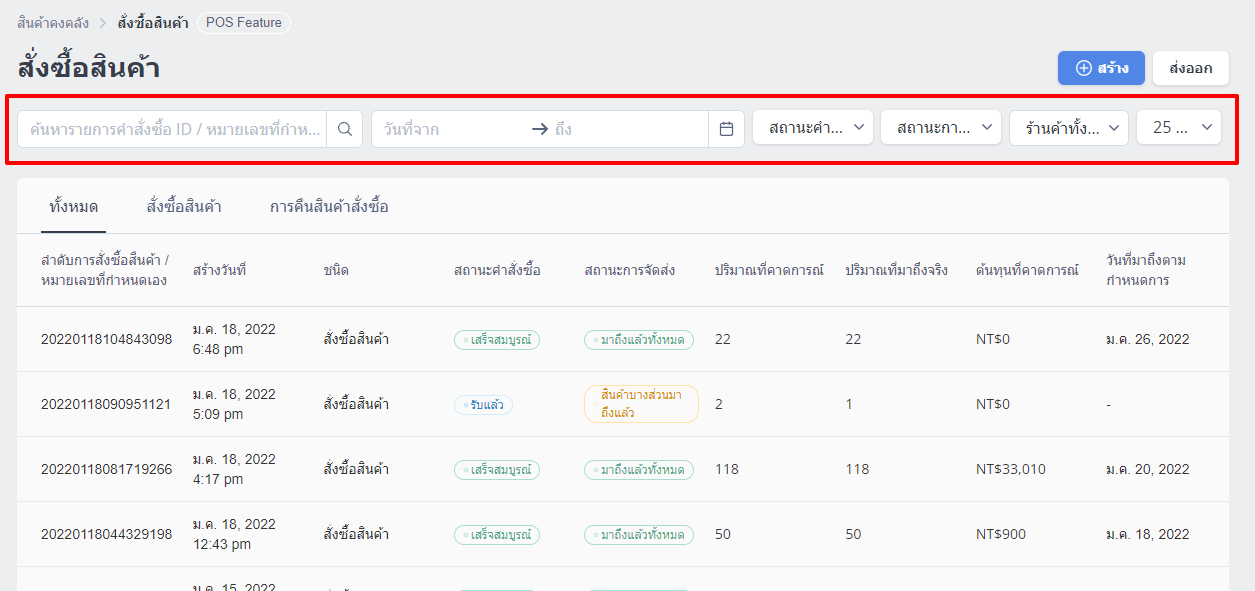The image size is (1255, 591).
Task: Click the สถานะคำสั่งซื้อ column header
Action: [x=497, y=270]
